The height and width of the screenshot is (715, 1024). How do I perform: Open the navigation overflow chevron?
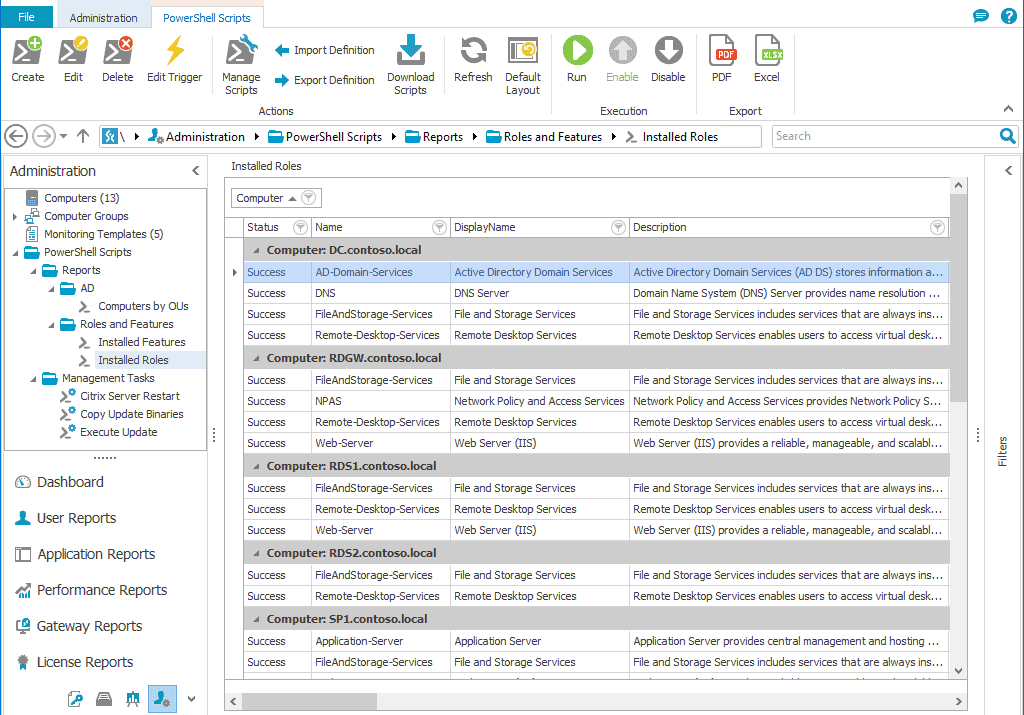tap(191, 699)
